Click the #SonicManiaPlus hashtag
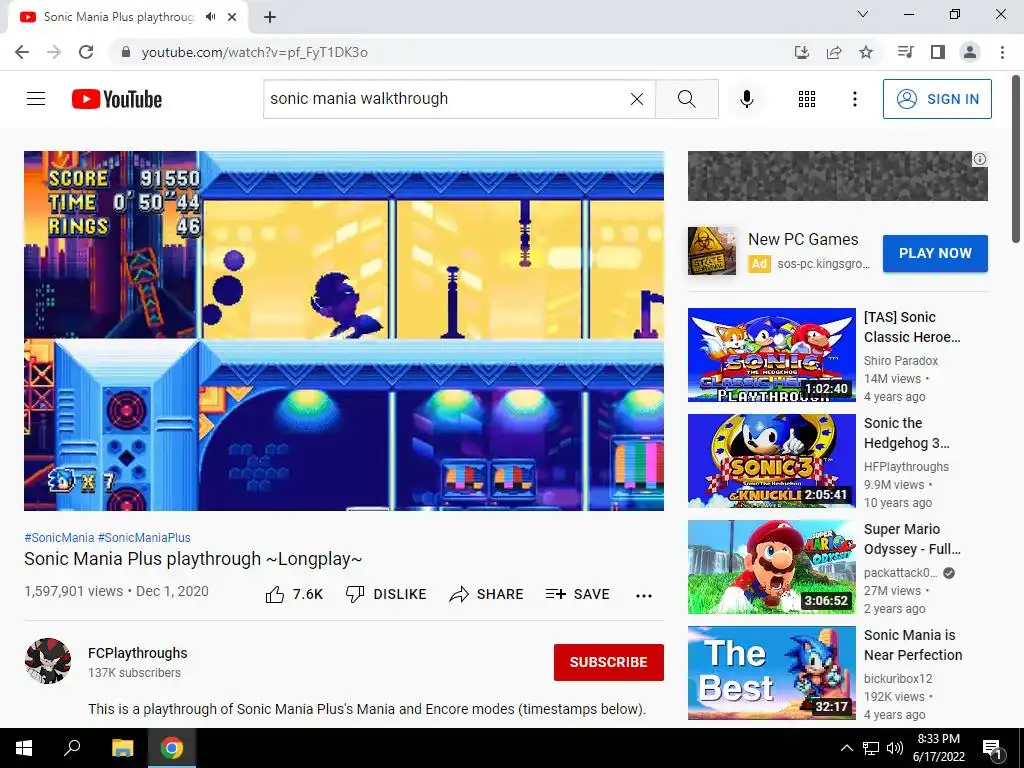 [x=144, y=537]
